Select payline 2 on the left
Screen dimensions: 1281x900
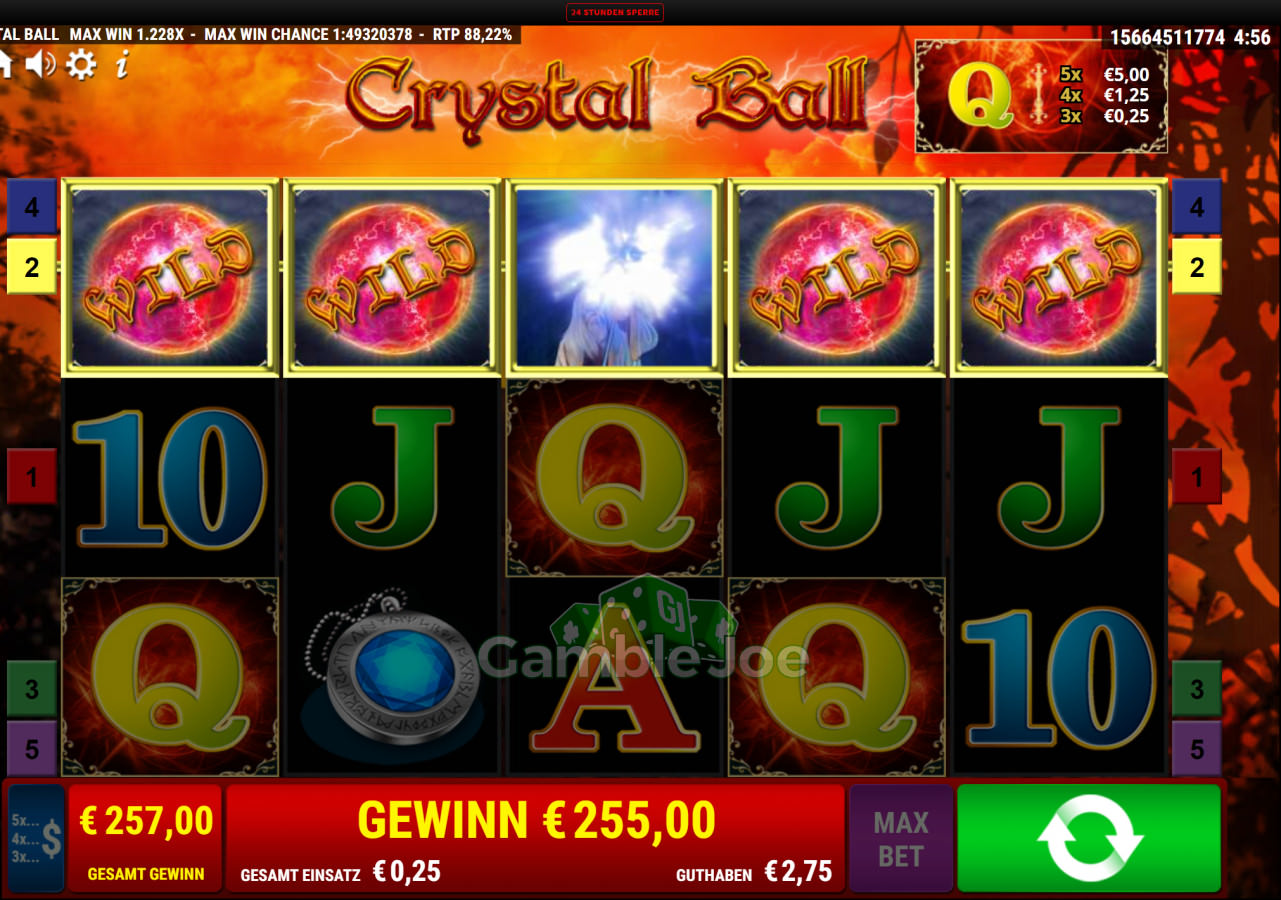(x=32, y=266)
